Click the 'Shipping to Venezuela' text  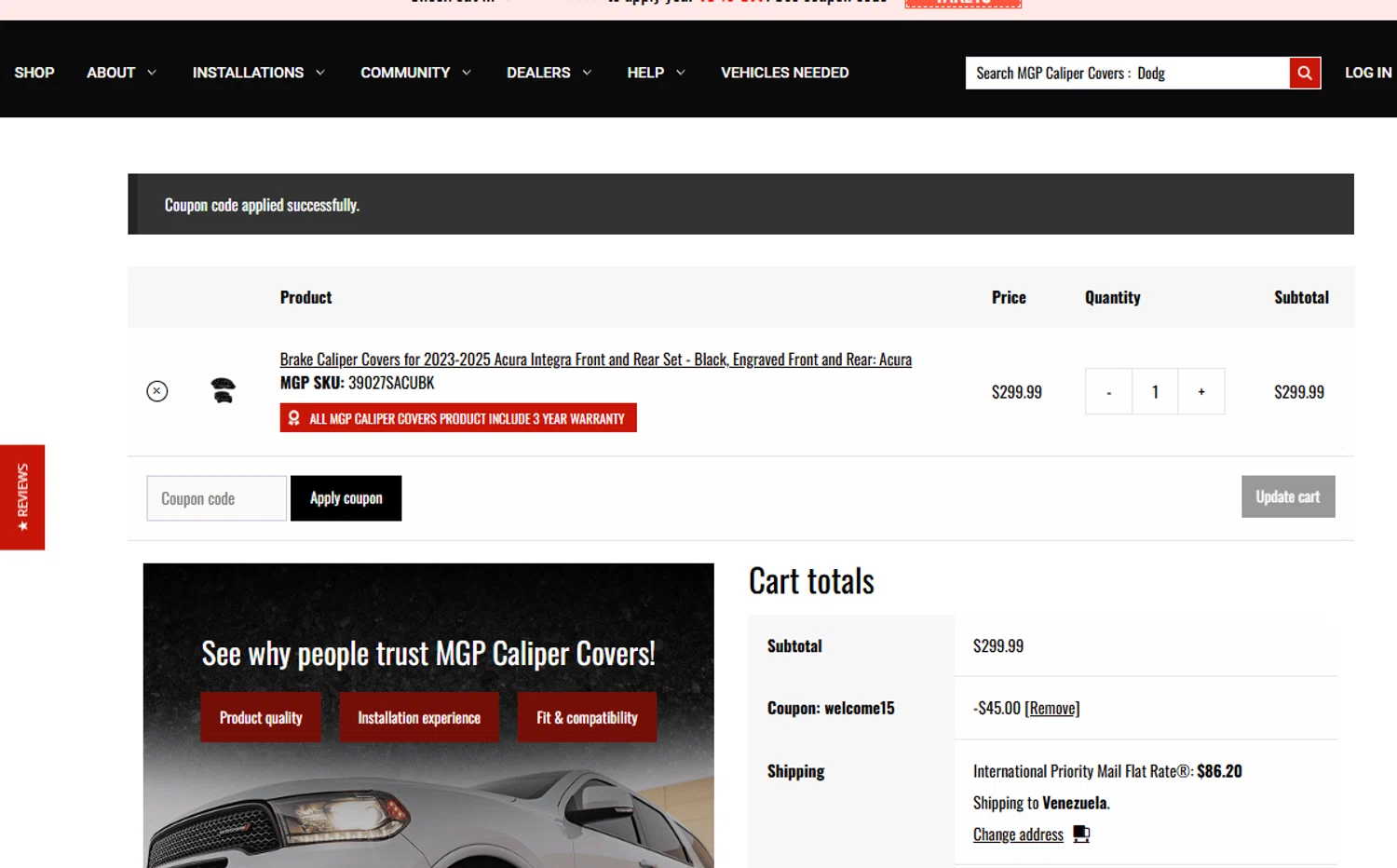(x=1041, y=803)
